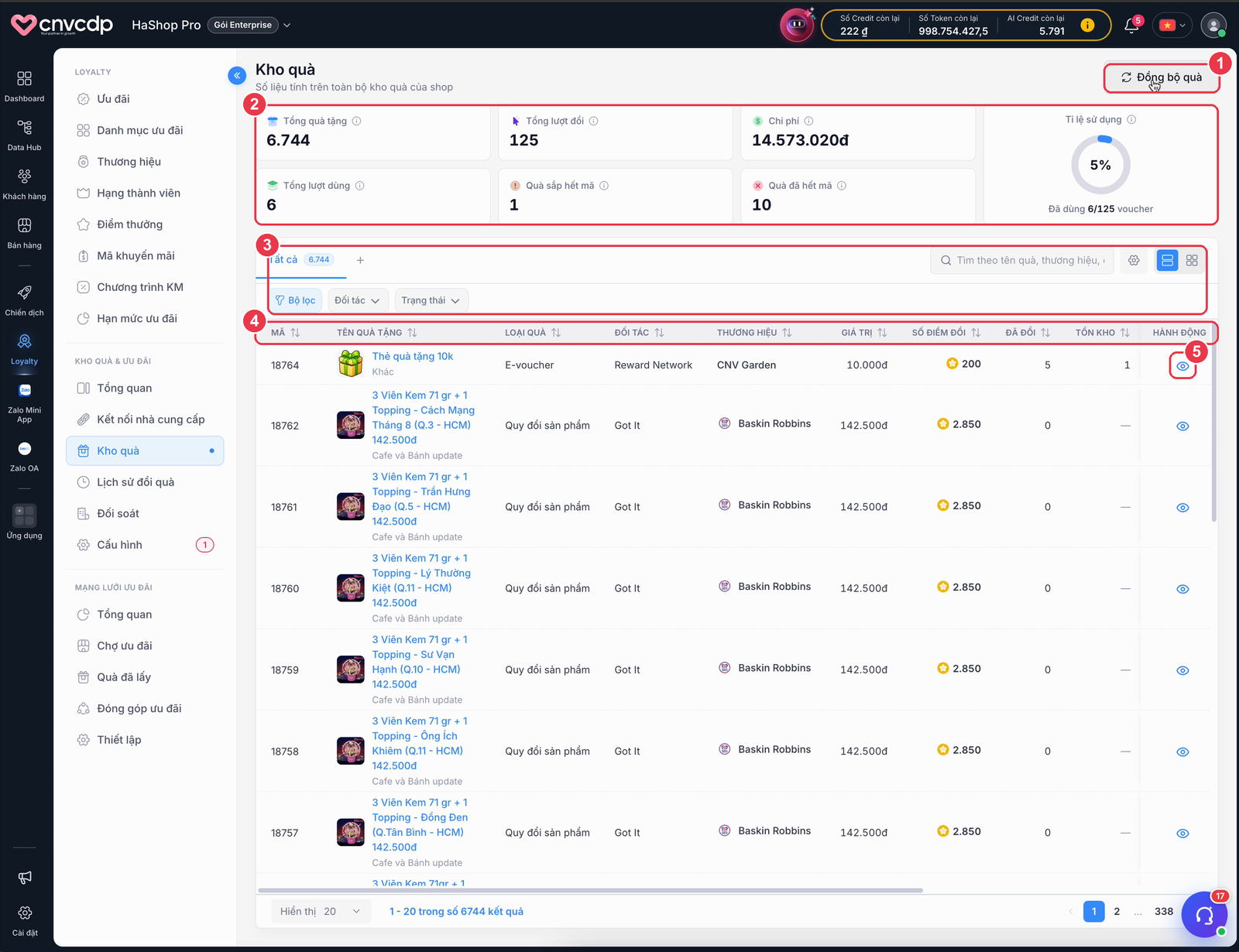Image resolution: width=1239 pixels, height=952 pixels.
Task: Open Lịch sử đổi quà menu item
Action: 144,482
